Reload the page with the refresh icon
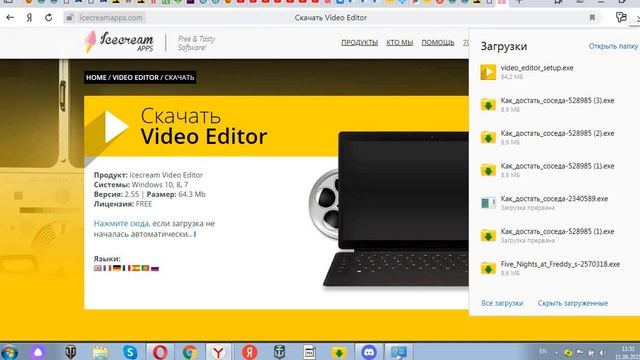Viewport: 640px width, 360px height. pos(49,18)
